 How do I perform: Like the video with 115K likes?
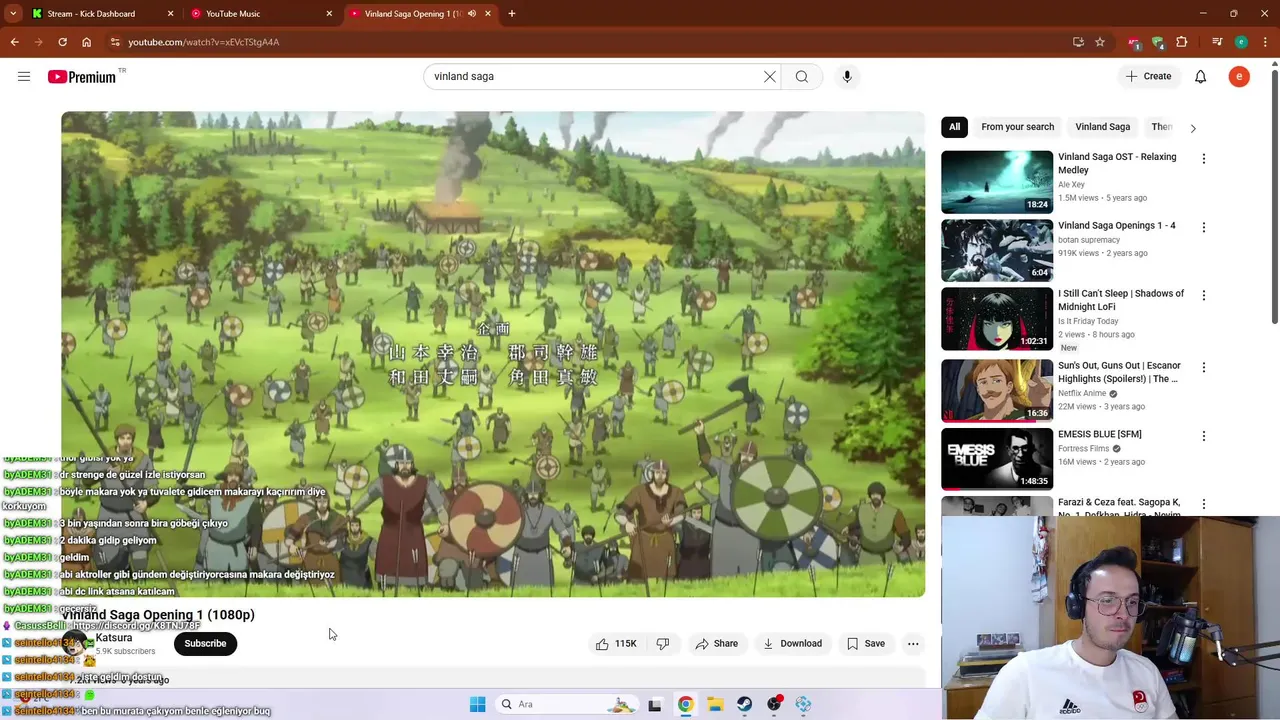click(616, 644)
